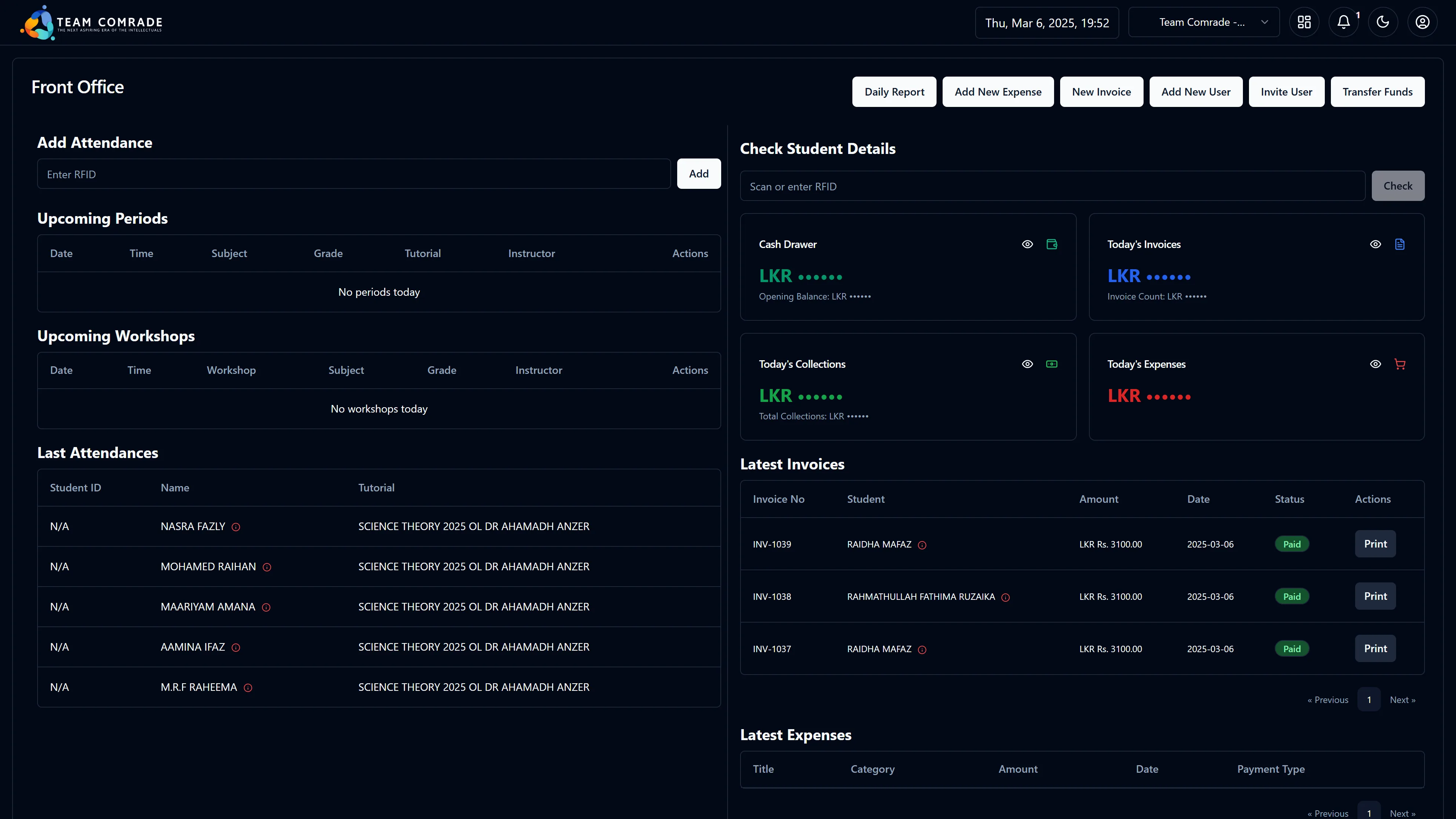The width and height of the screenshot is (1456, 819).
Task: Open the notifications bell
Action: (x=1343, y=22)
